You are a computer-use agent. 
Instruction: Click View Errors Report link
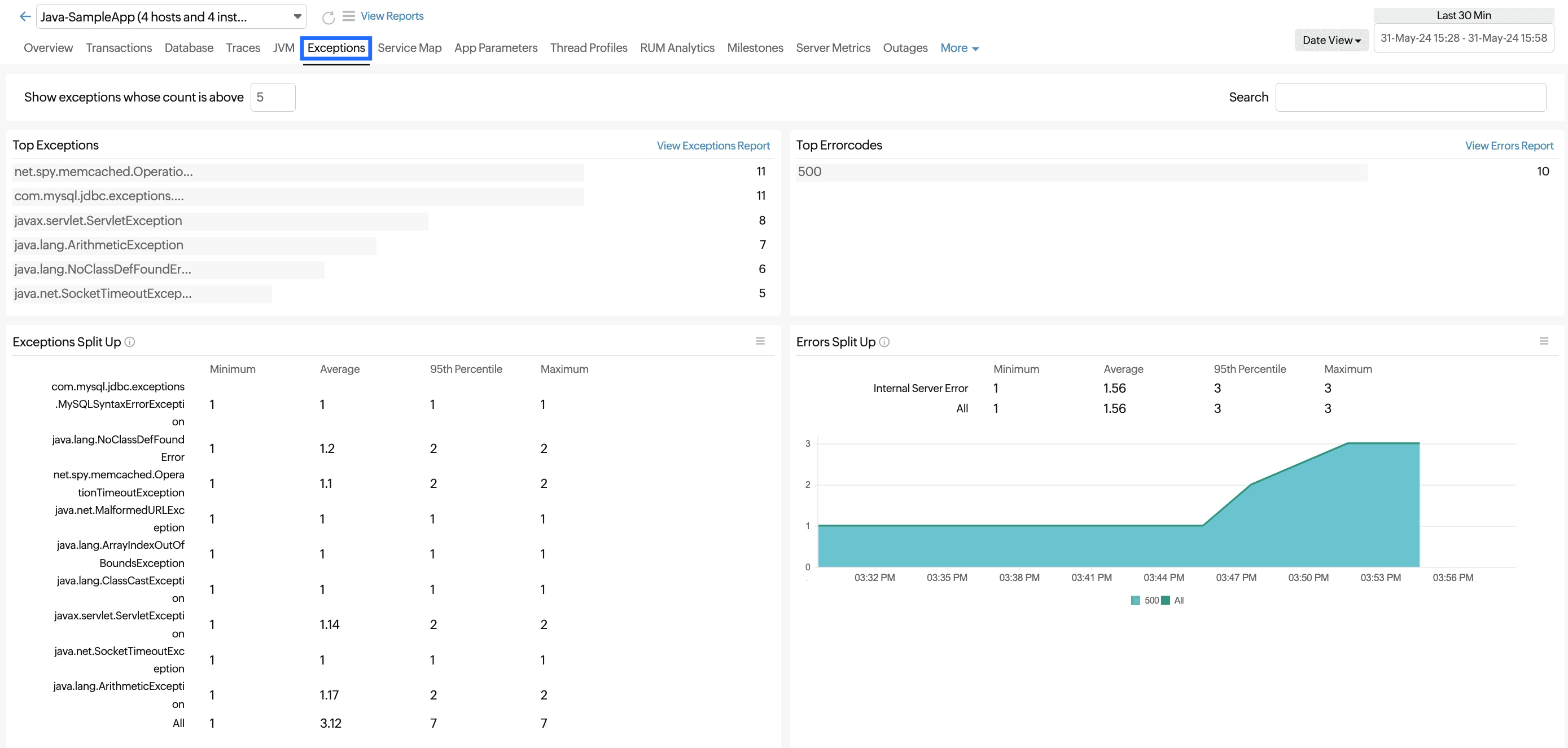pos(1510,145)
